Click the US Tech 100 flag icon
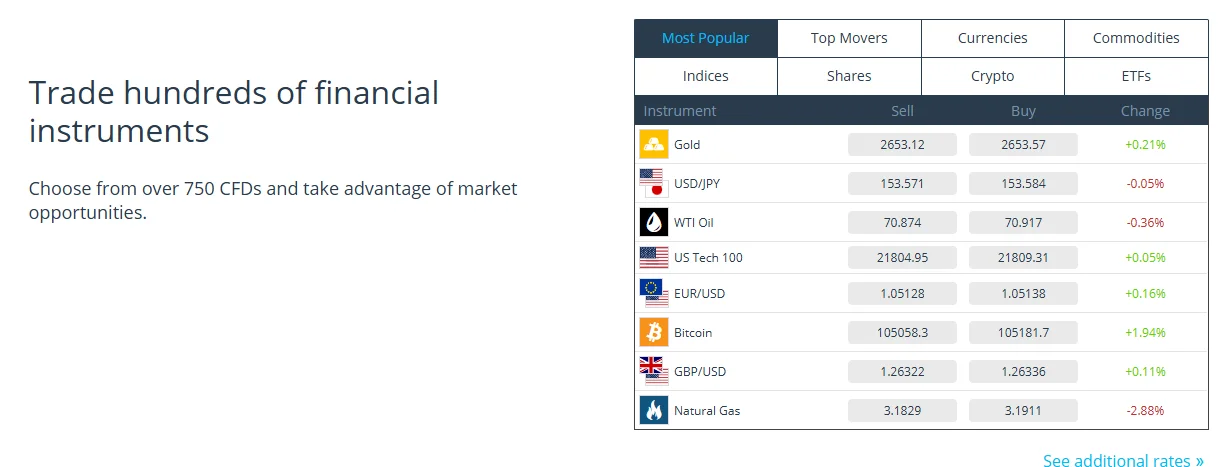Viewport: 1221px width, 467px height. click(x=653, y=257)
